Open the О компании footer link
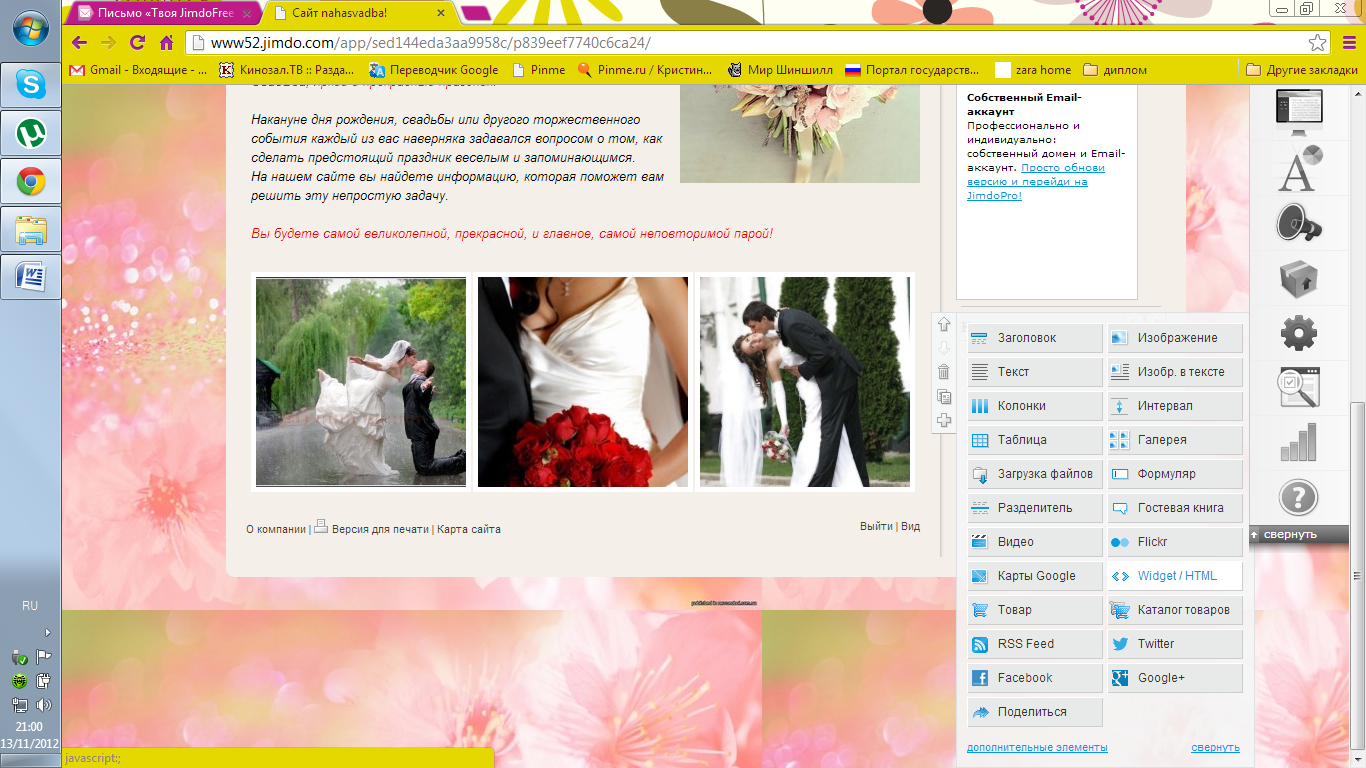Image resolution: width=1366 pixels, height=768 pixels. coord(276,529)
